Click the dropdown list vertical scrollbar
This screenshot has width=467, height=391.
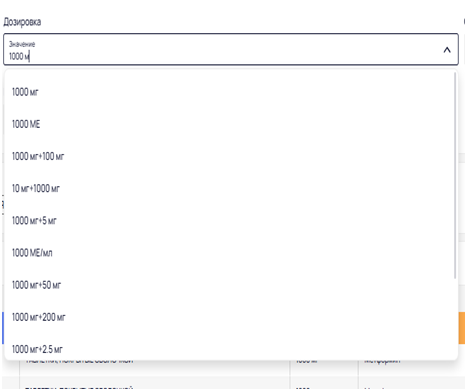(x=455, y=175)
